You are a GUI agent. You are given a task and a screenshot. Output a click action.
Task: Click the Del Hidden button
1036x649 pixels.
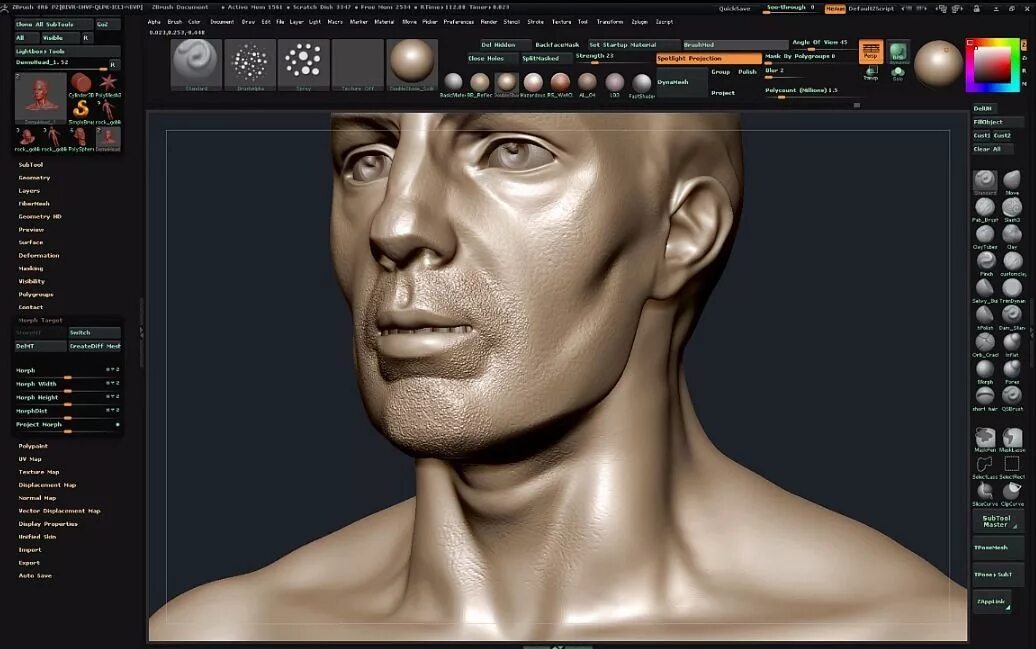click(x=505, y=45)
